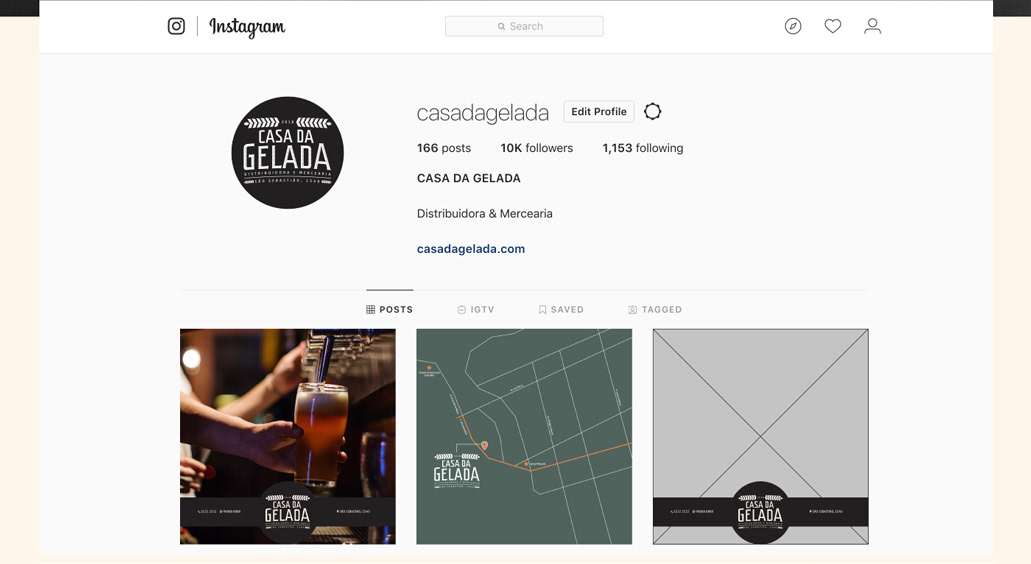Image resolution: width=1031 pixels, height=564 pixels.
Task: Click the Instagram camera logo icon
Action: [x=176, y=26]
